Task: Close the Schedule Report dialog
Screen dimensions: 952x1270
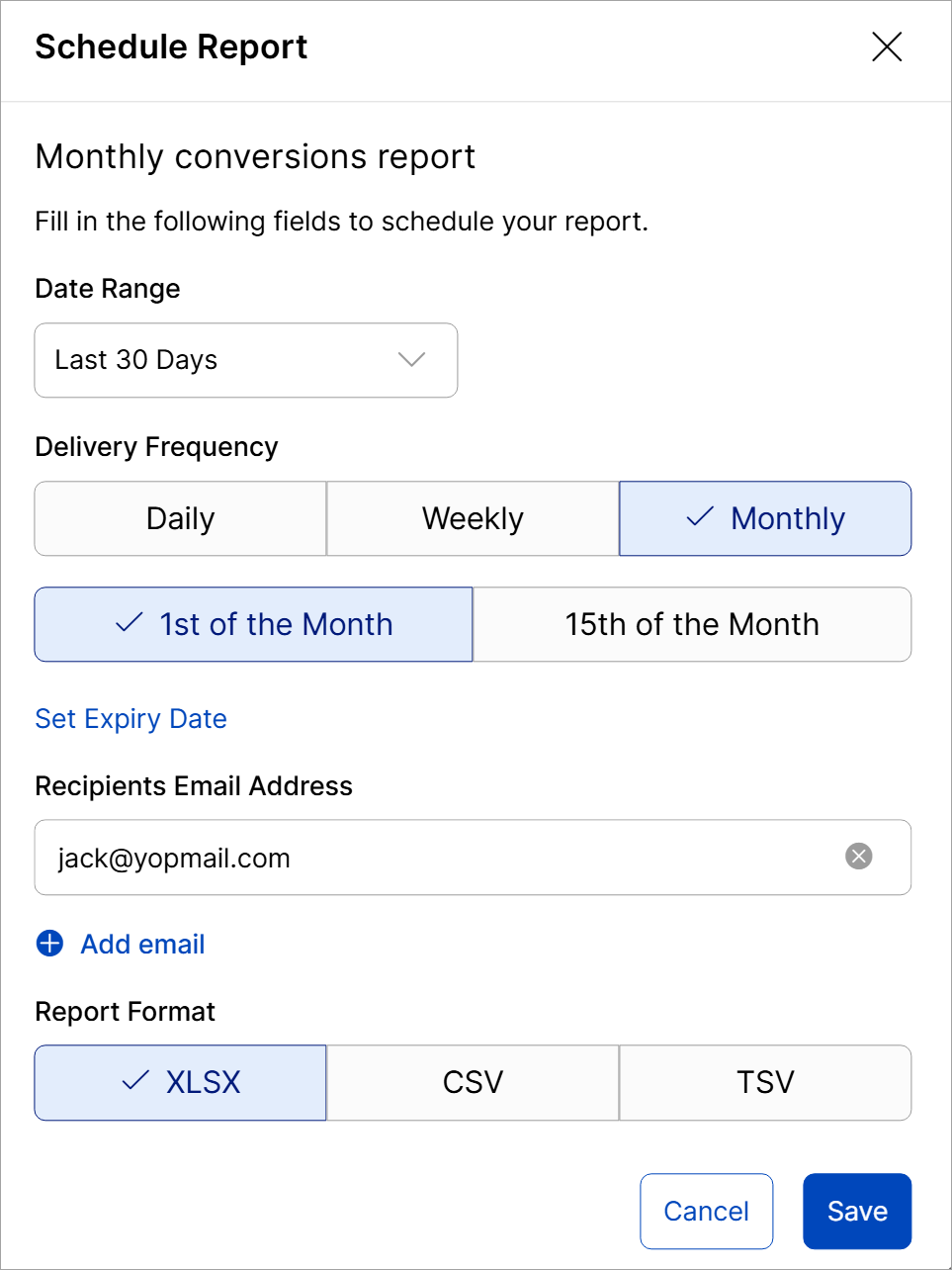Action: click(x=887, y=46)
